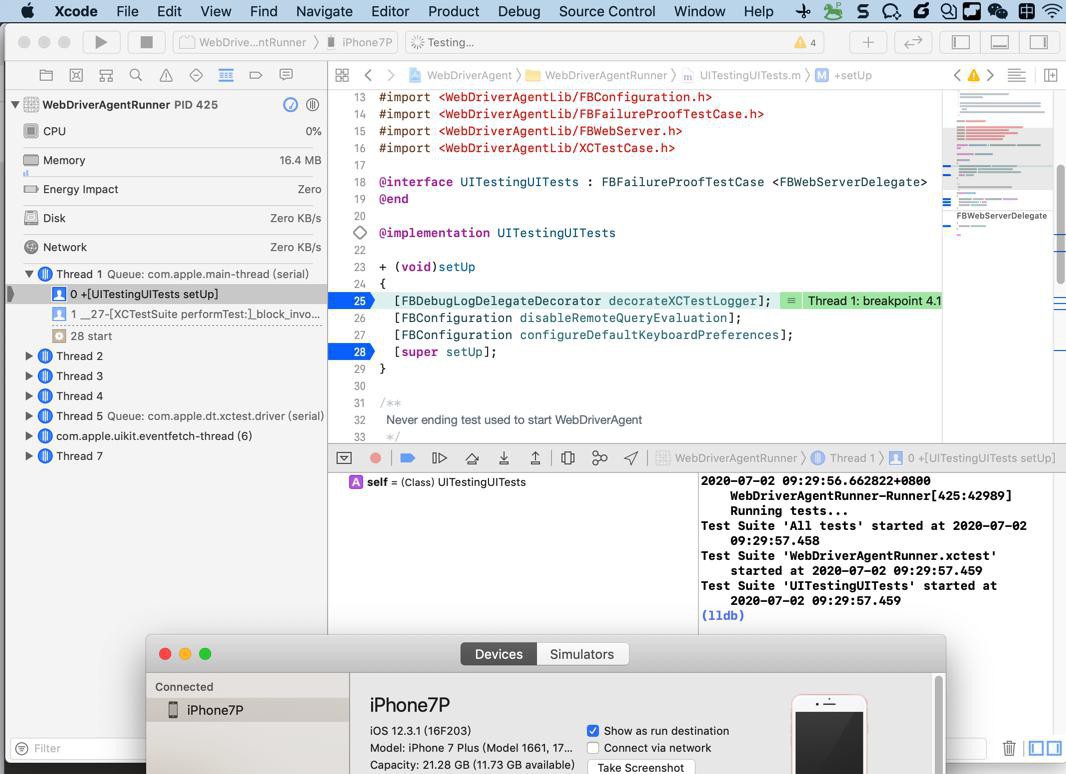Open the File menu
The height and width of the screenshot is (774, 1066).
click(x=127, y=11)
